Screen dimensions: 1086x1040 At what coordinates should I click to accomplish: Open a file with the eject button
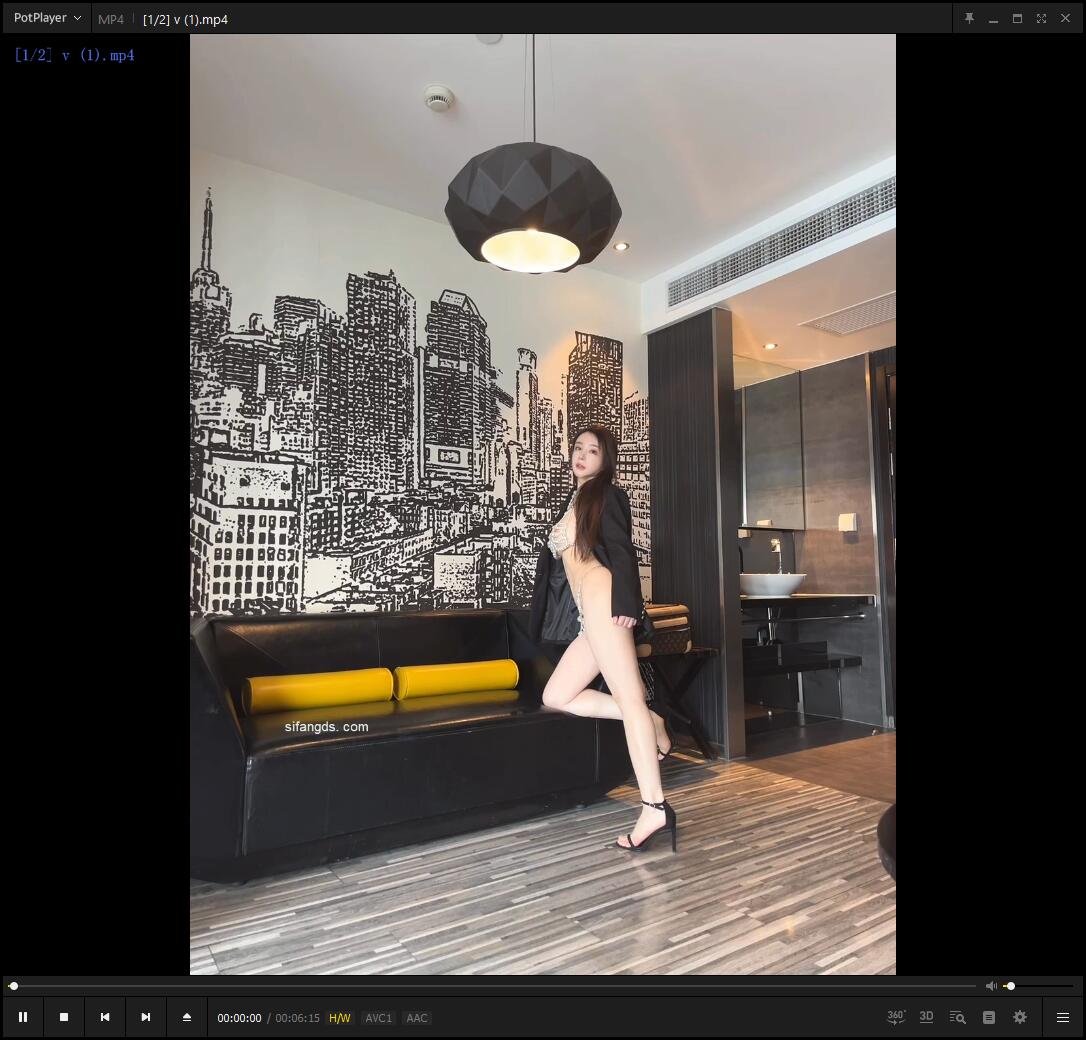(186, 1017)
